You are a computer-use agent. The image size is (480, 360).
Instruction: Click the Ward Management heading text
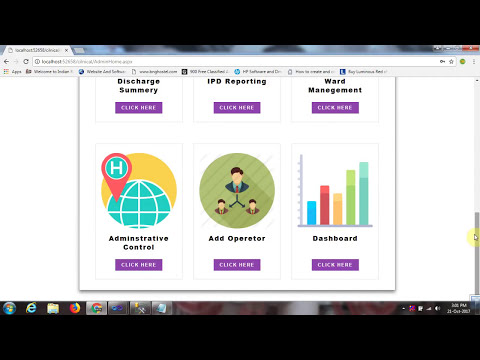pyautogui.click(x=335, y=86)
